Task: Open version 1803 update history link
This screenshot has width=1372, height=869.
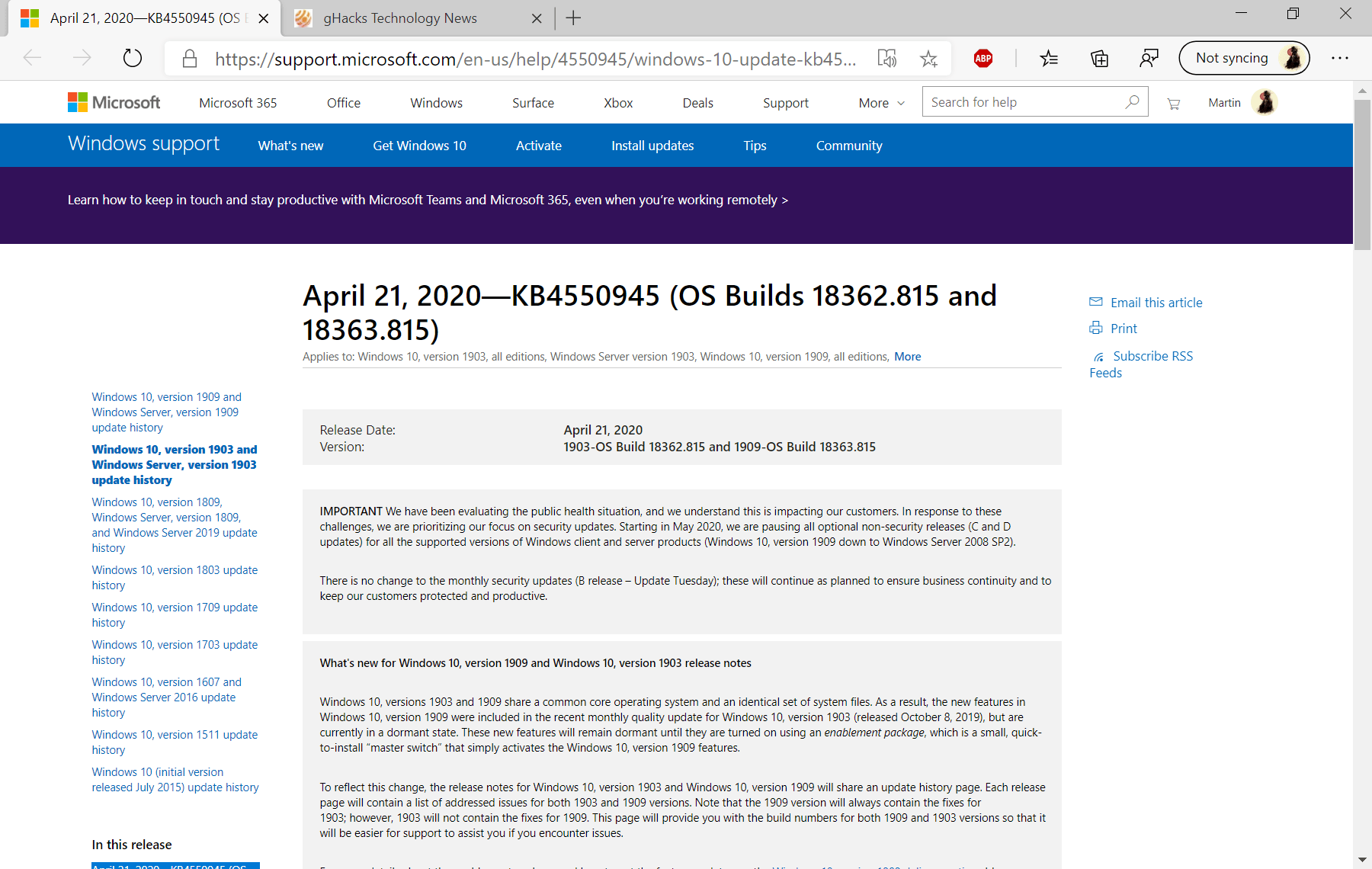Action: (x=175, y=578)
